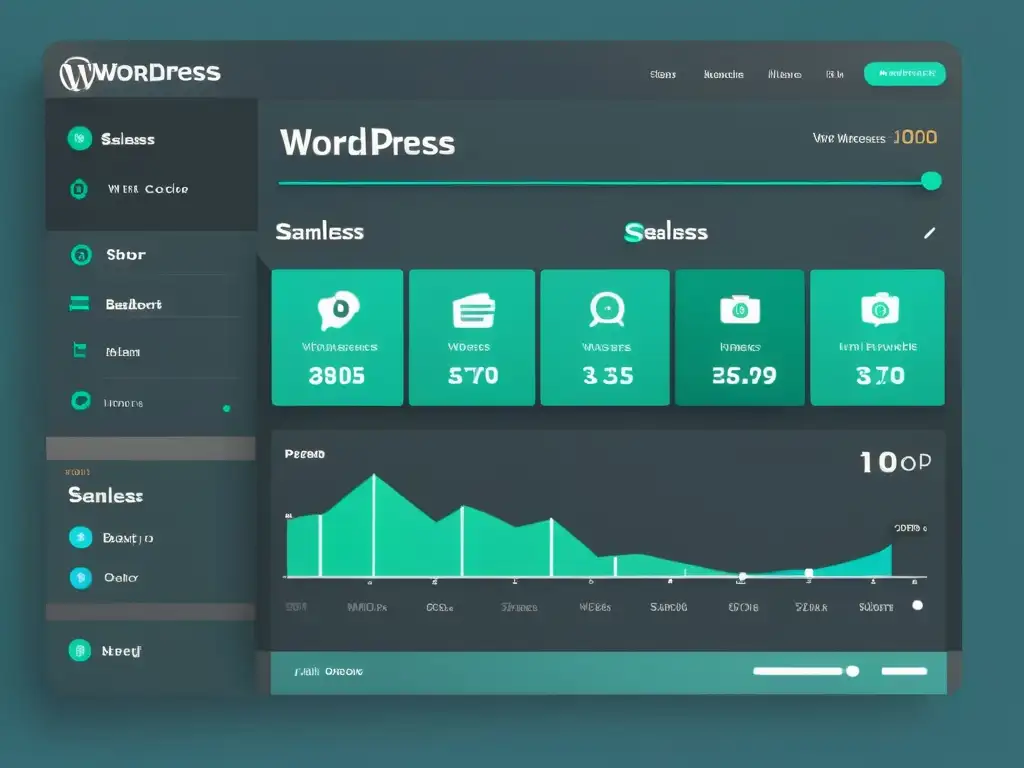Click the 25.79 statistics card
Image resolution: width=1024 pixels, height=768 pixels.
[740, 338]
